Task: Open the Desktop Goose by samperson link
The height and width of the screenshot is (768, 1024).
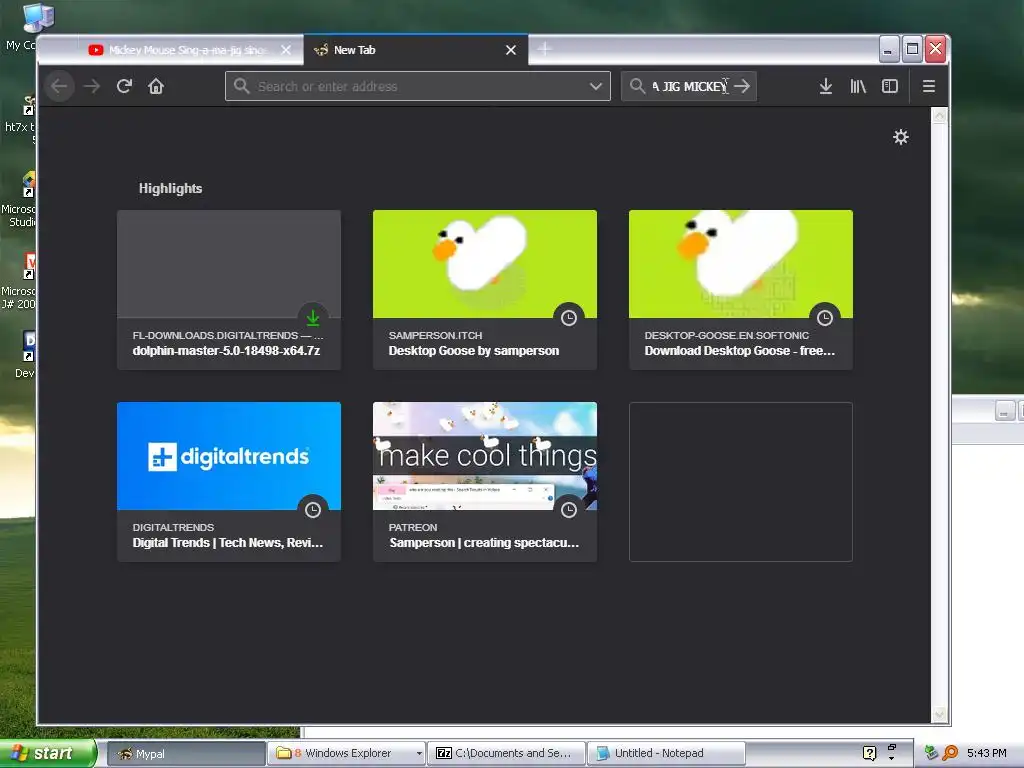Action: click(473, 351)
